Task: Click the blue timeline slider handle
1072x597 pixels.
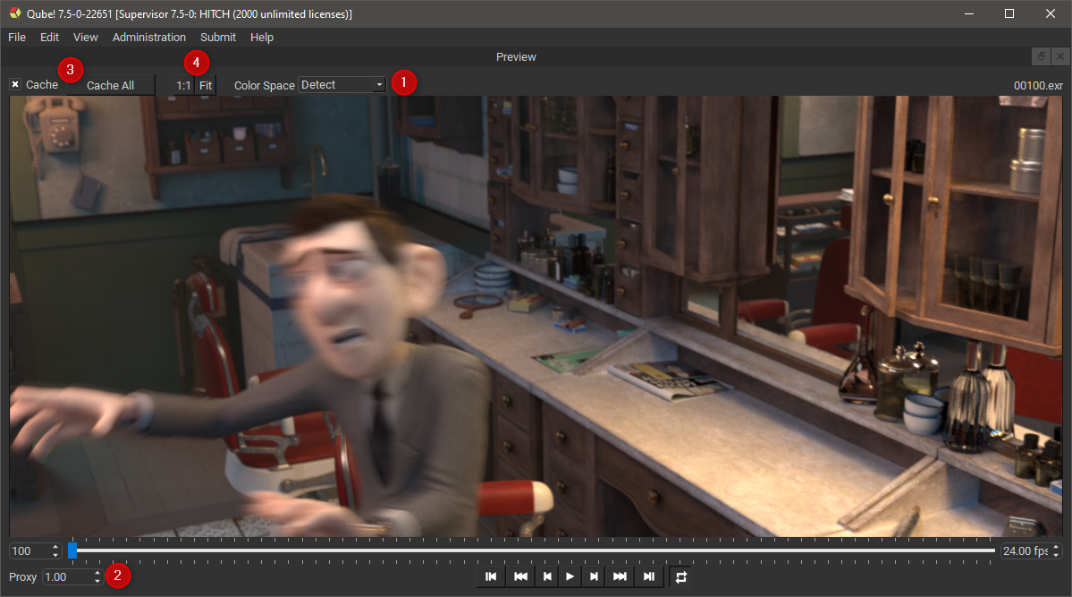Action: click(72, 551)
